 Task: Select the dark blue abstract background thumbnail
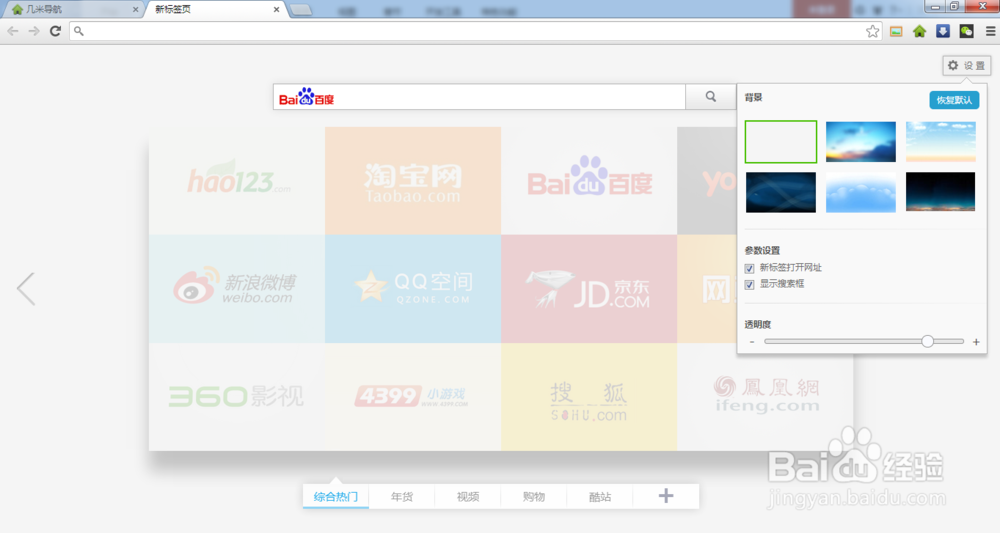(781, 192)
